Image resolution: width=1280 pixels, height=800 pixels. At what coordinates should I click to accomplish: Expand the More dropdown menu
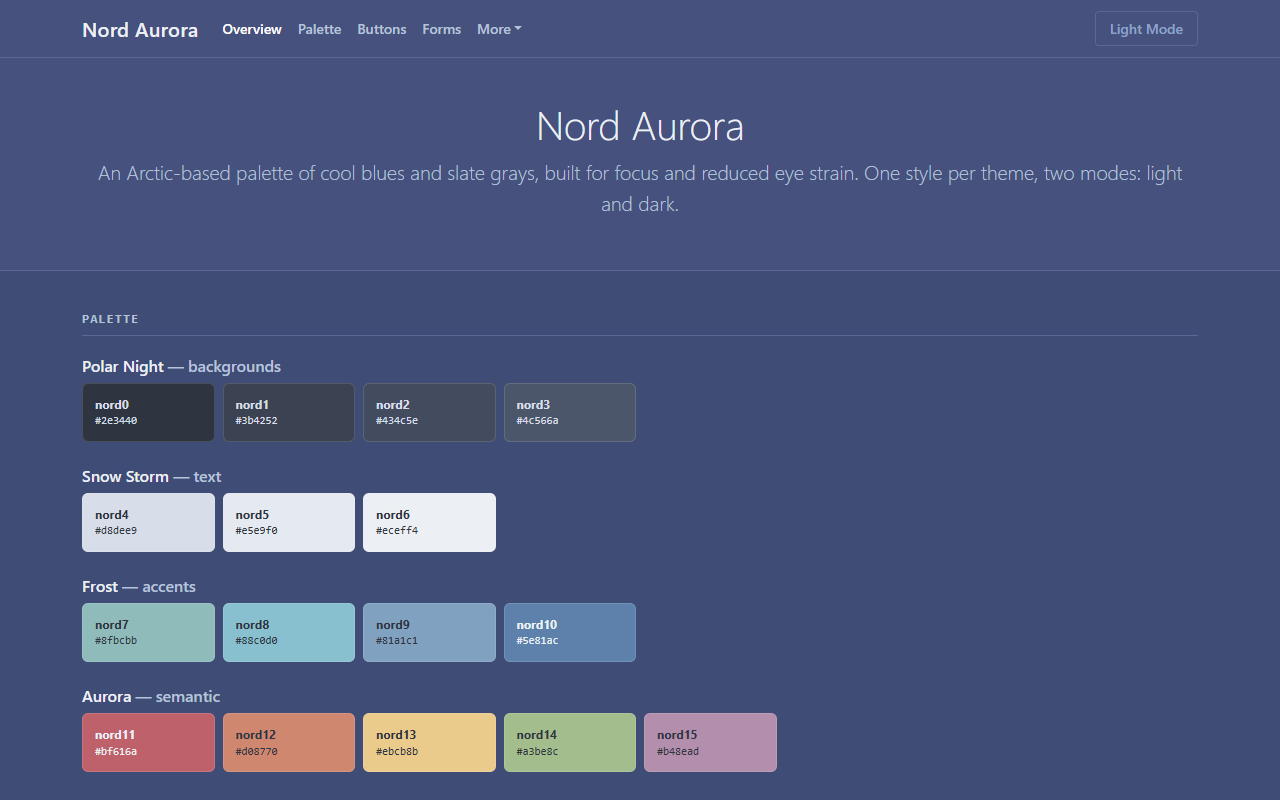pyautogui.click(x=499, y=29)
